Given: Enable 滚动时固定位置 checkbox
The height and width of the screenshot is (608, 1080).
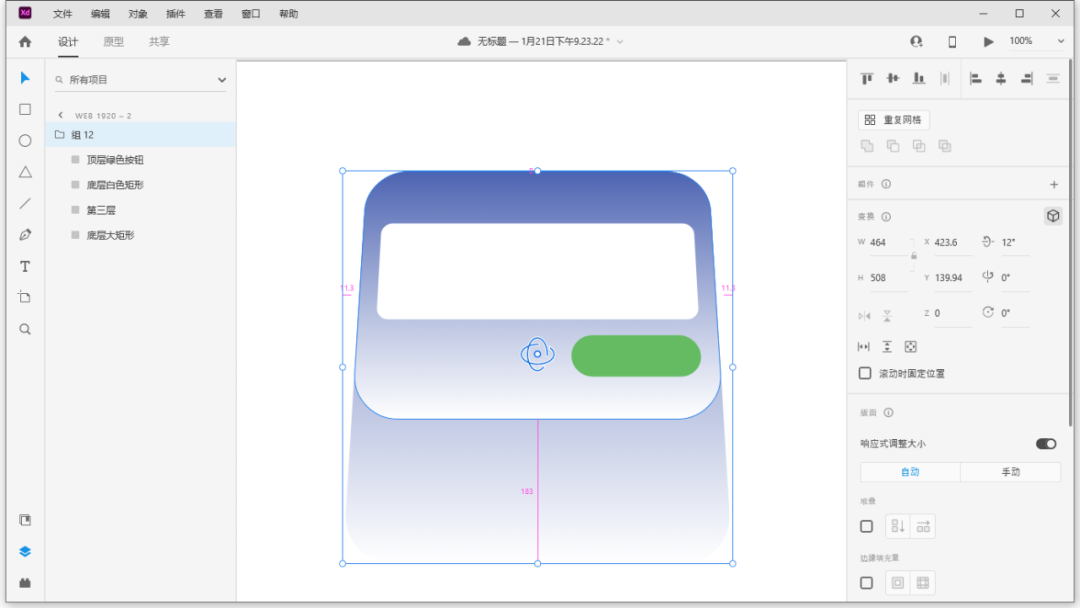Looking at the screenshot, I should 866,374.
